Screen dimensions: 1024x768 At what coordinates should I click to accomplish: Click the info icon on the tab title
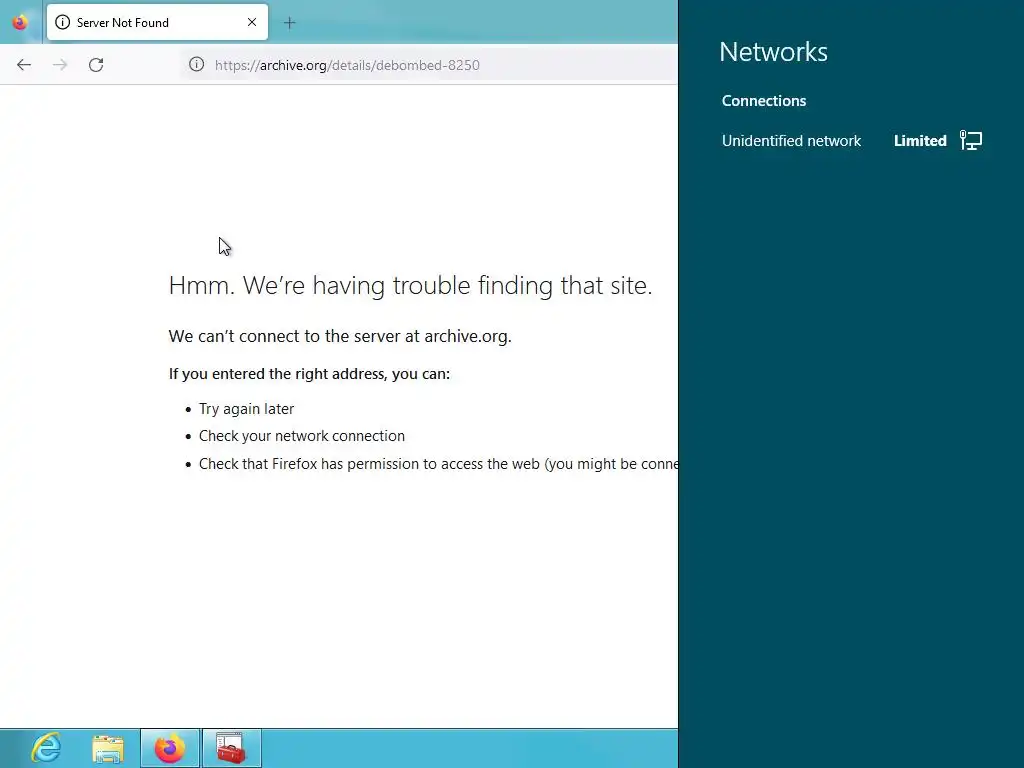pyautogui.click(x=63, y=22)
